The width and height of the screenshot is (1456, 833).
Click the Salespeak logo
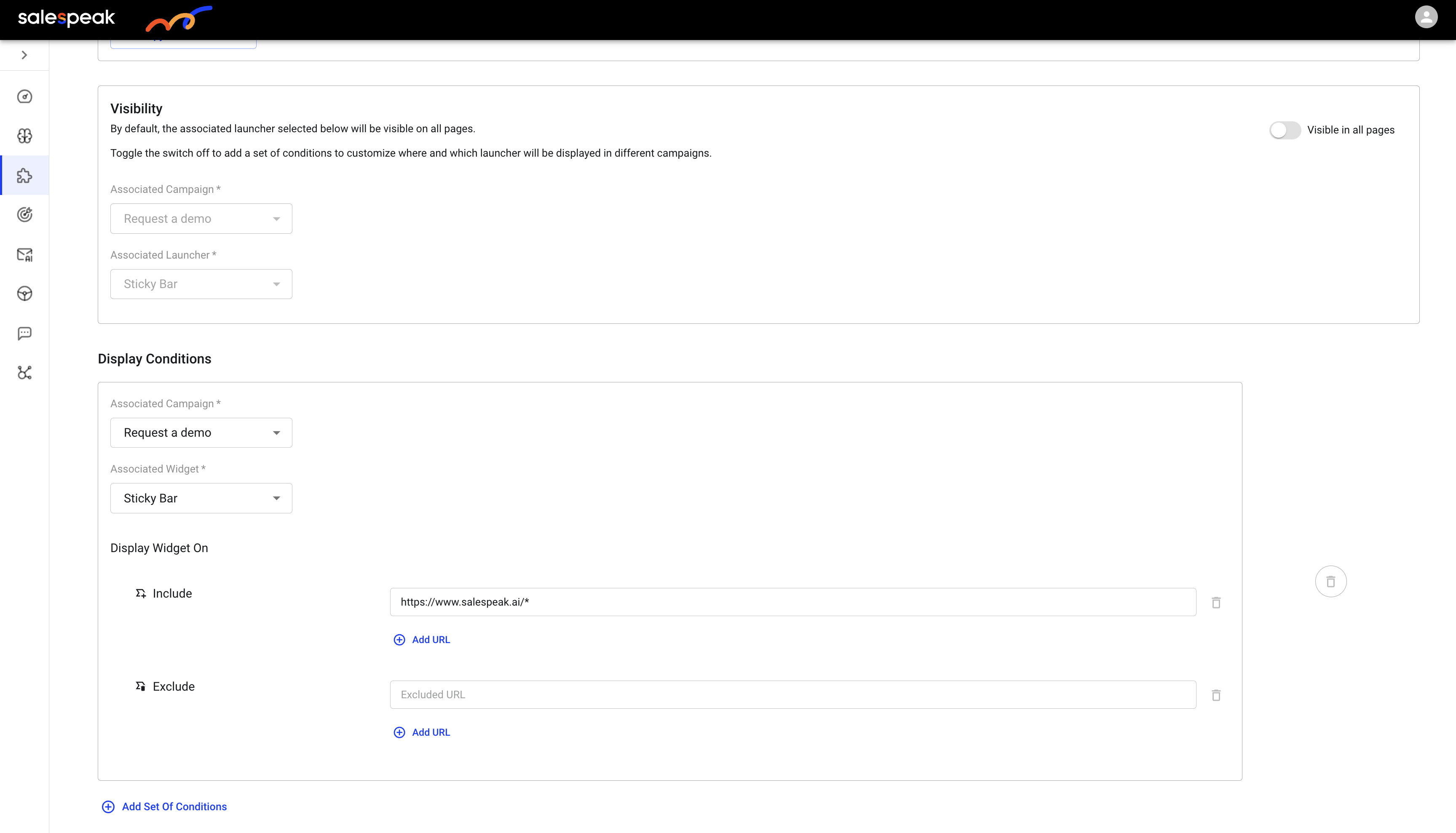(x=67, y=18)
